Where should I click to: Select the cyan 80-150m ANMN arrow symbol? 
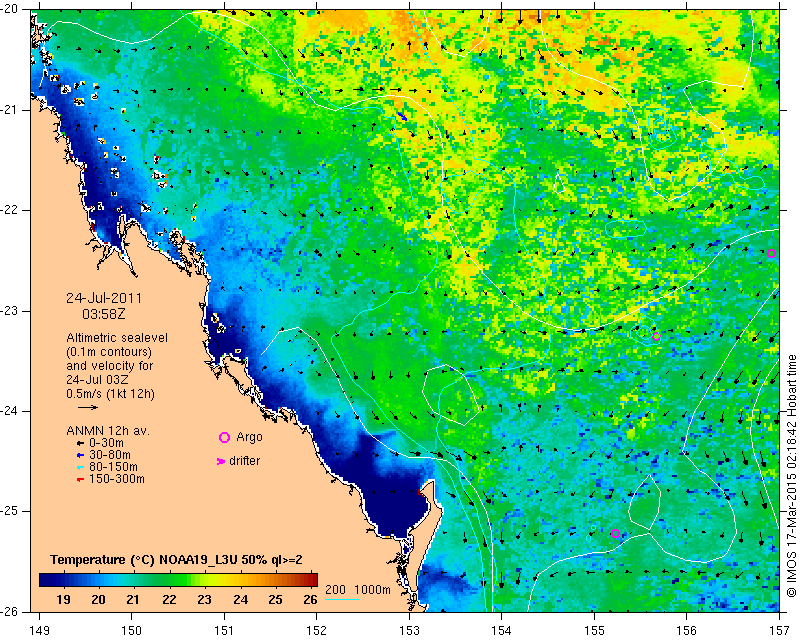80,467
